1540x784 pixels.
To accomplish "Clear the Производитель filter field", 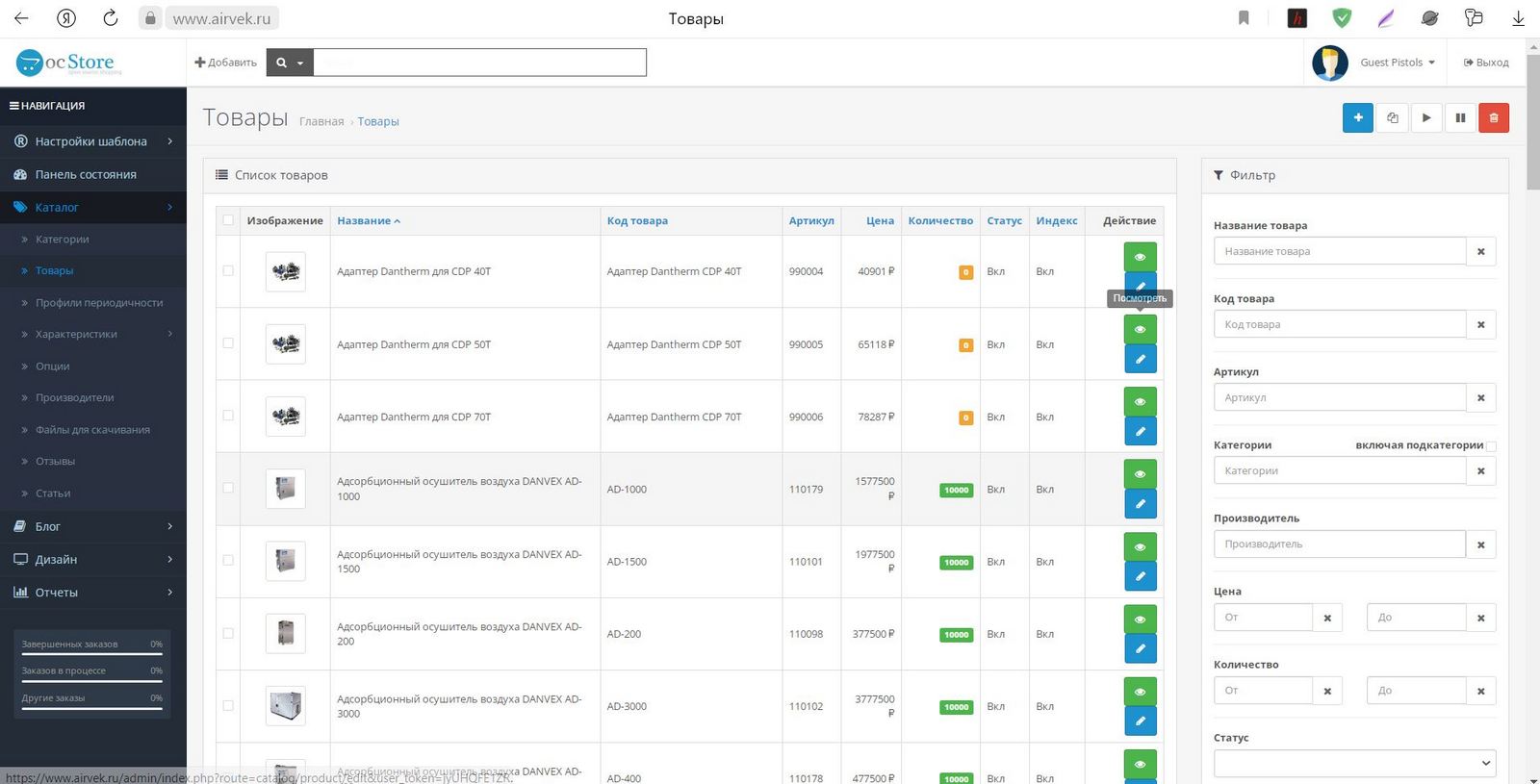I will [1480, 544].
